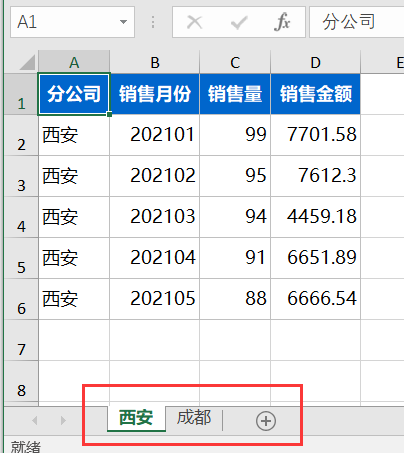This screenshot has height=453, width=404.
Task: Click the Cancel X icon in formula bar
Action: [194, 22]
